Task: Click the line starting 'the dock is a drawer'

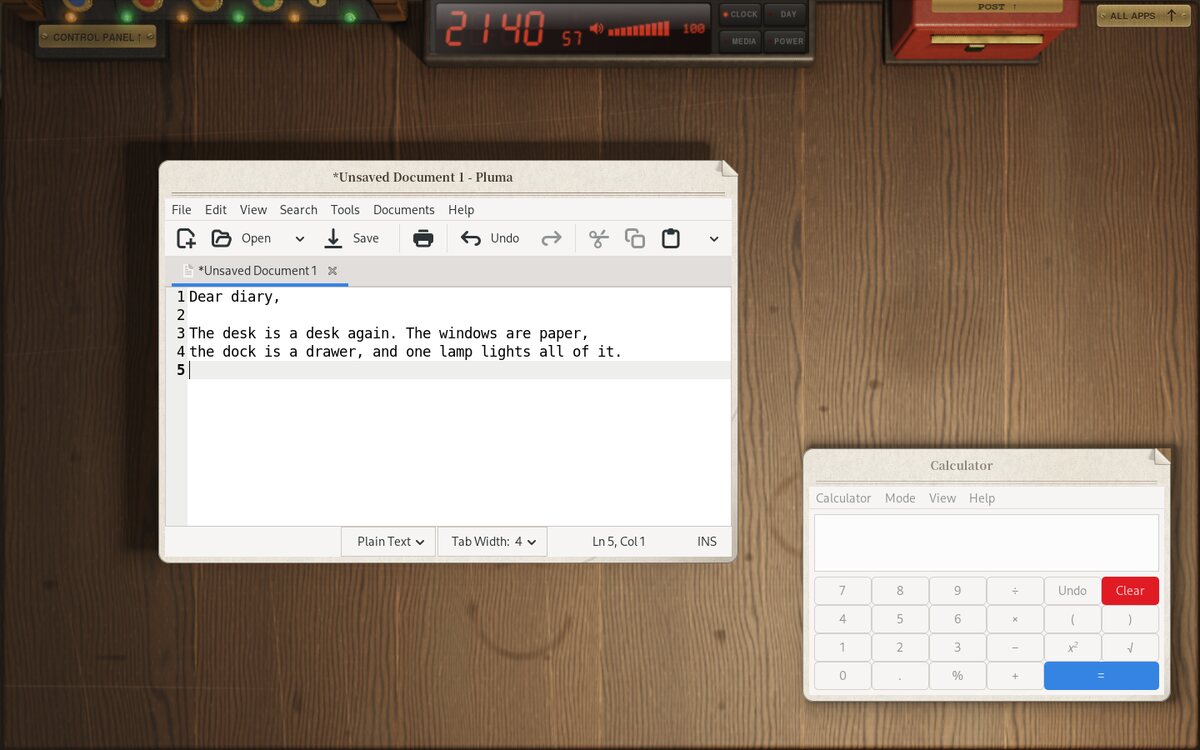Action: coord(405,352)
